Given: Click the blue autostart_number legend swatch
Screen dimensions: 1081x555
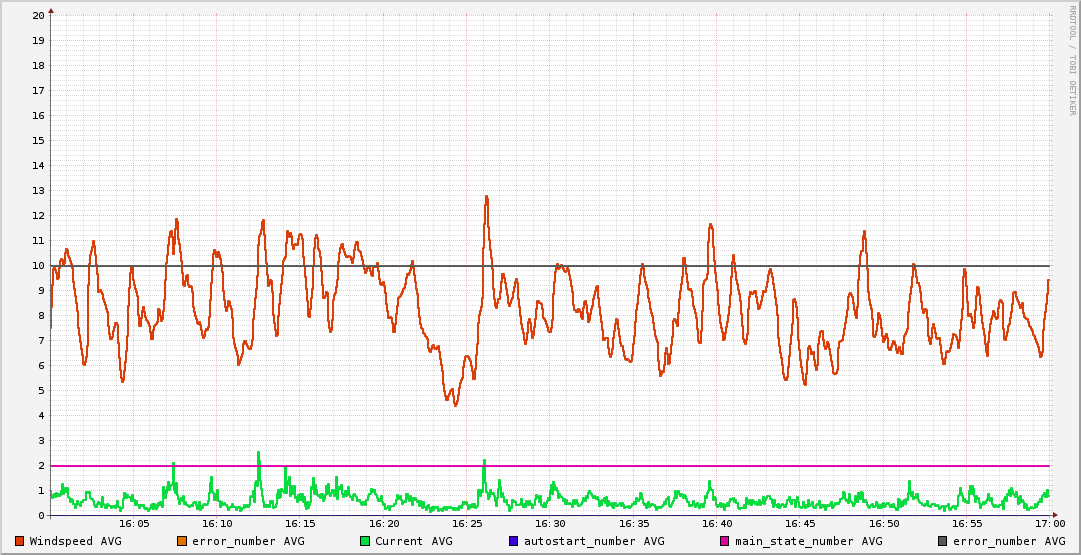Looking at the screenshot, I should [x=514, y=541].
